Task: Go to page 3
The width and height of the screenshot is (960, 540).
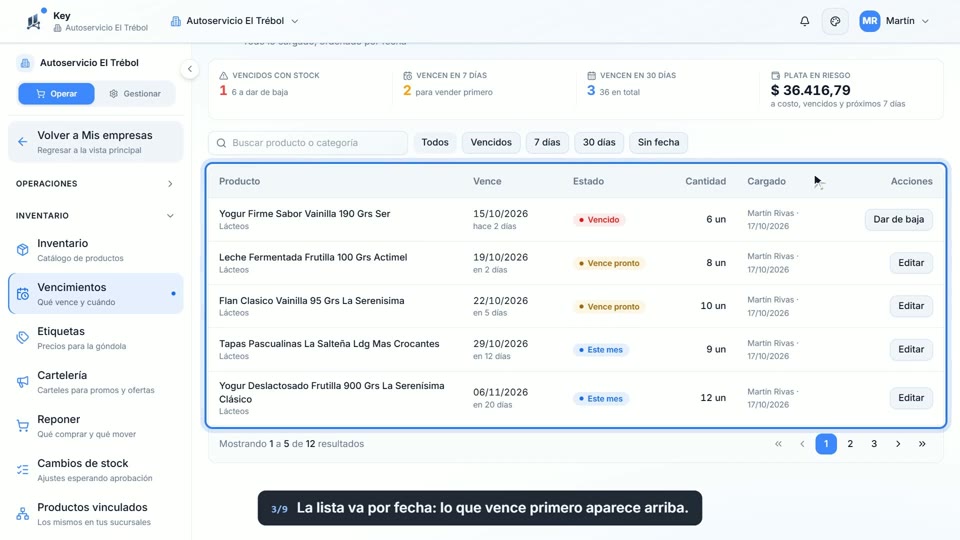Action: pyautogui.click(x=874, y=444)
